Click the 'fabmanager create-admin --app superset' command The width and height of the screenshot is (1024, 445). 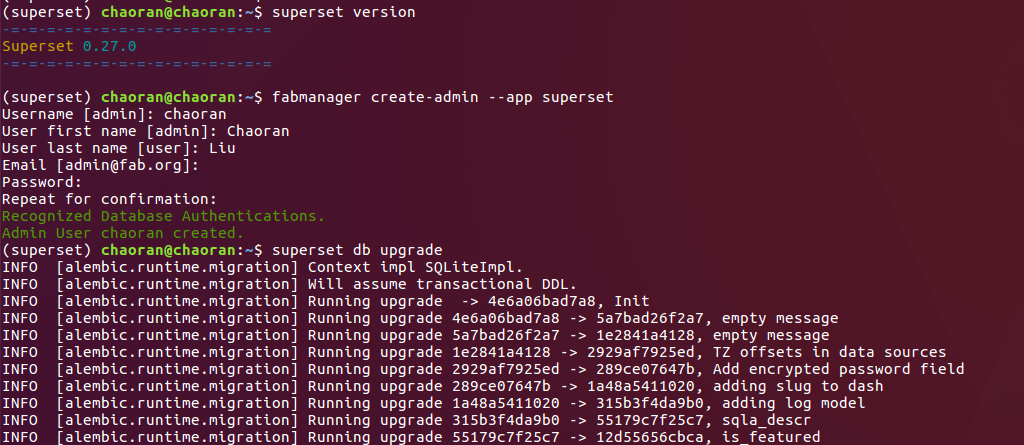(x=443, y=97)
